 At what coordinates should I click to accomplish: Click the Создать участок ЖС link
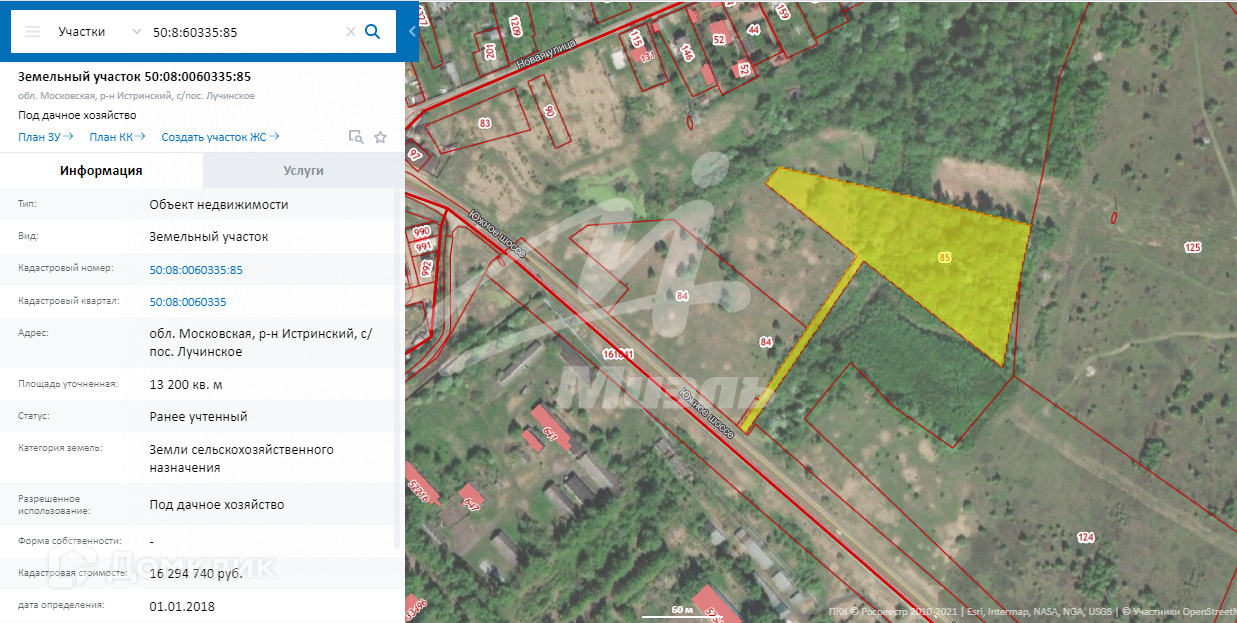click(220, 137)
